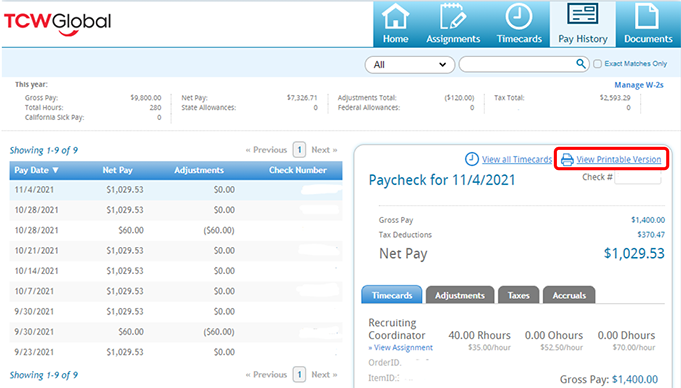
Task: Toggle the Exact Matches Only checkbox
Action: (x=598, y=64)
